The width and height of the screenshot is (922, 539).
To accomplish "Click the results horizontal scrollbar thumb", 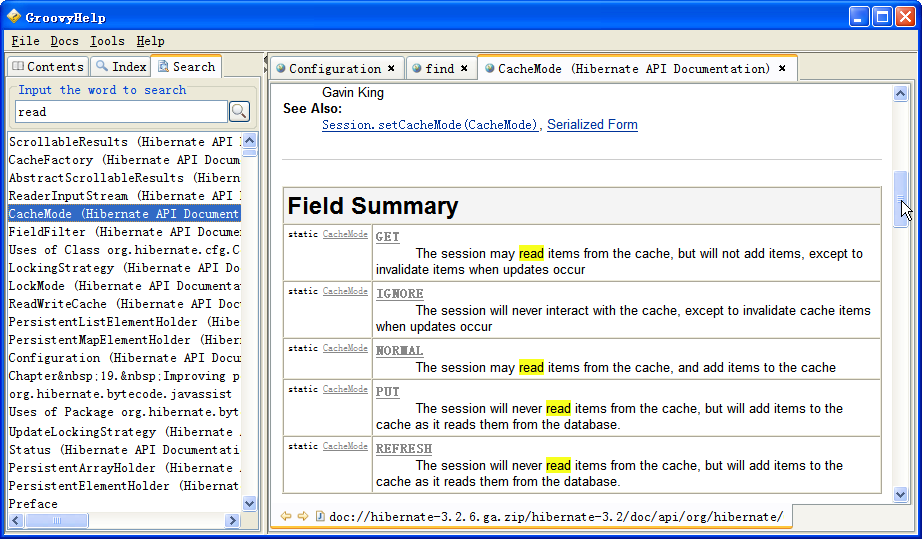I will pyautogui.click(x=56, y=520).
